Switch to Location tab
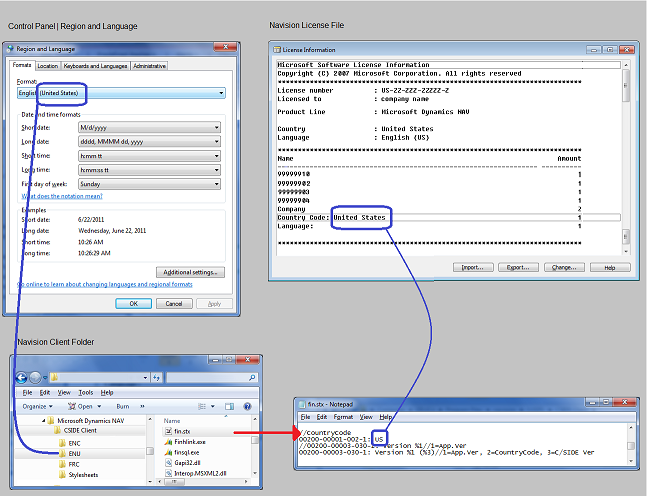Image resolution: width=647 pixels, height=496 pixels. point(47,66)
